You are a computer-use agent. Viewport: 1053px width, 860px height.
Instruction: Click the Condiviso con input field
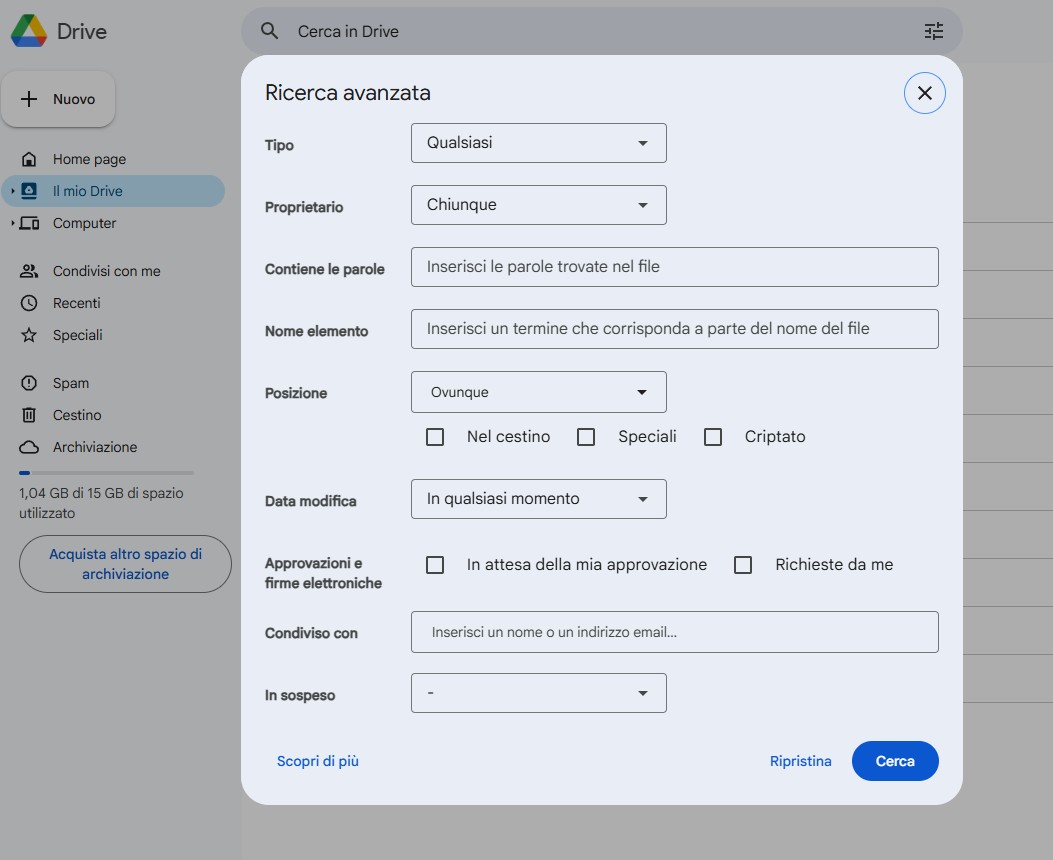click(674, 631)
